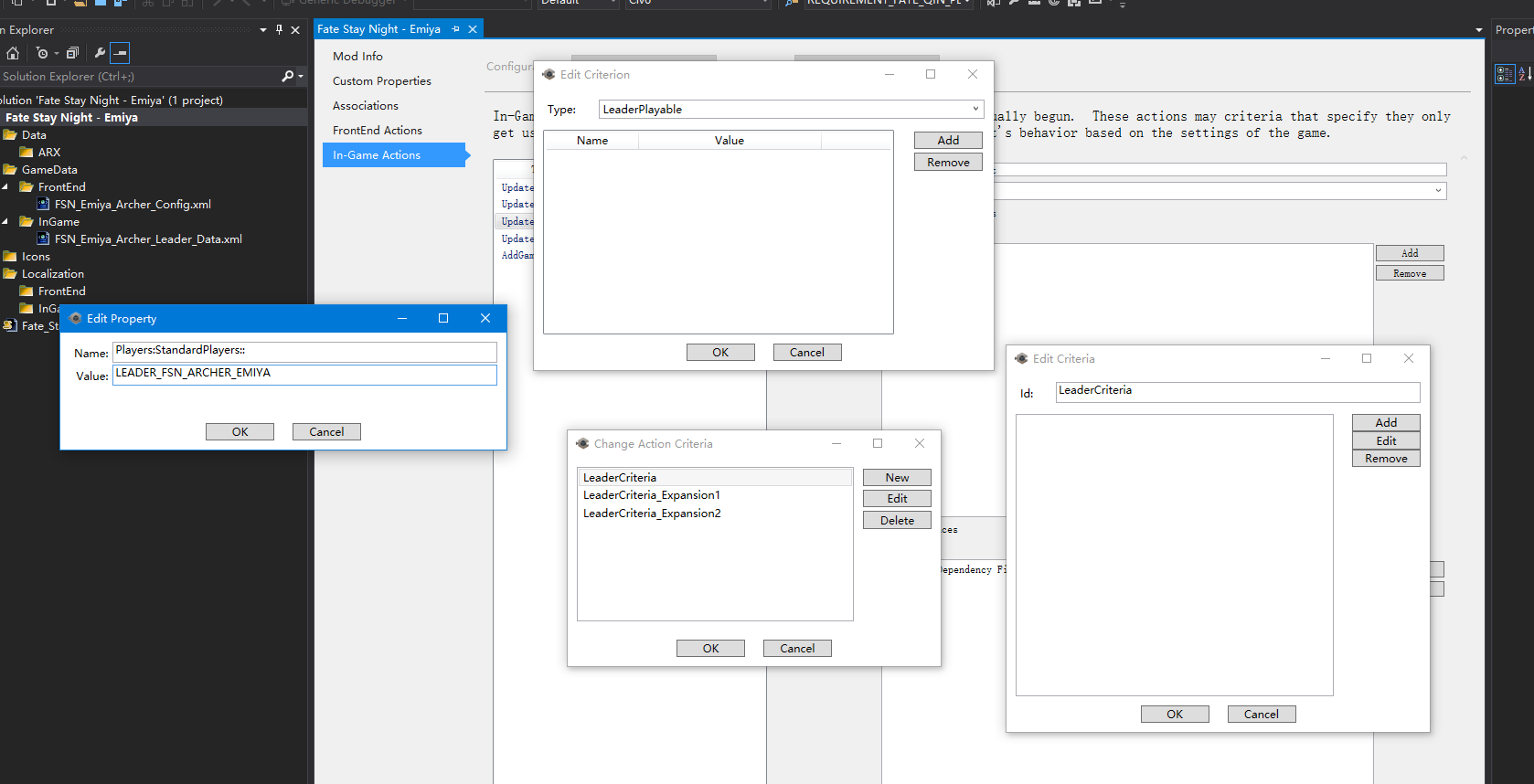1534x784 pixels.
Task: Open the background action type dropdown
Action: tap(1438, 191)
